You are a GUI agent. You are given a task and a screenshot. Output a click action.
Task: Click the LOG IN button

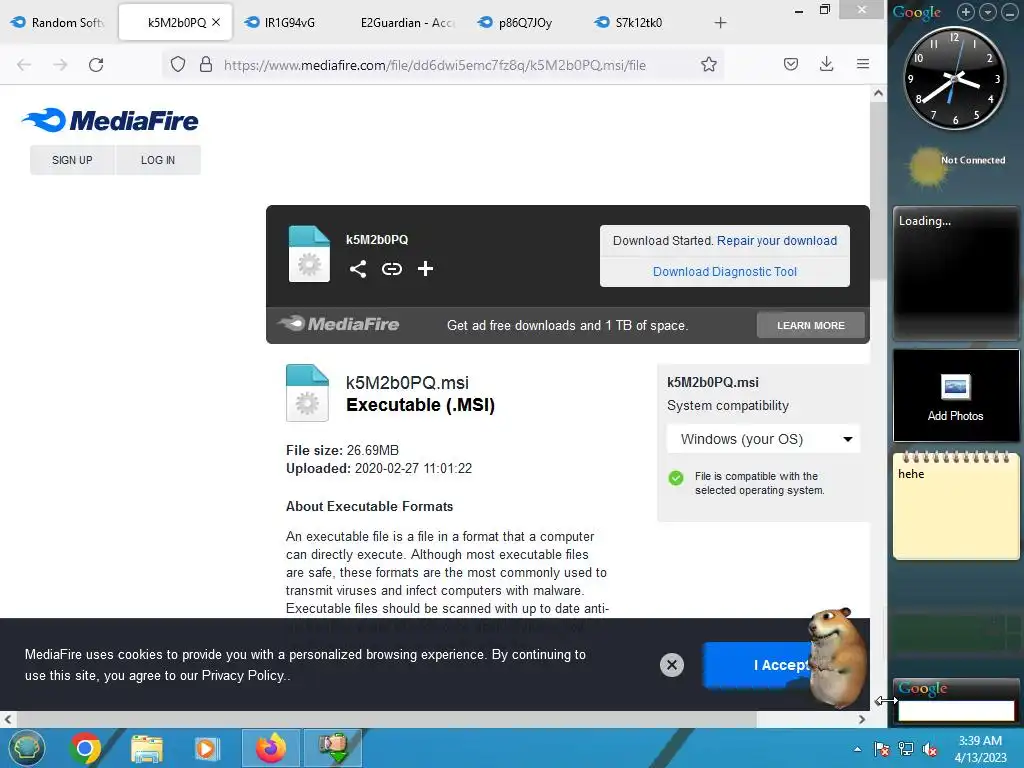coord(158,160)
